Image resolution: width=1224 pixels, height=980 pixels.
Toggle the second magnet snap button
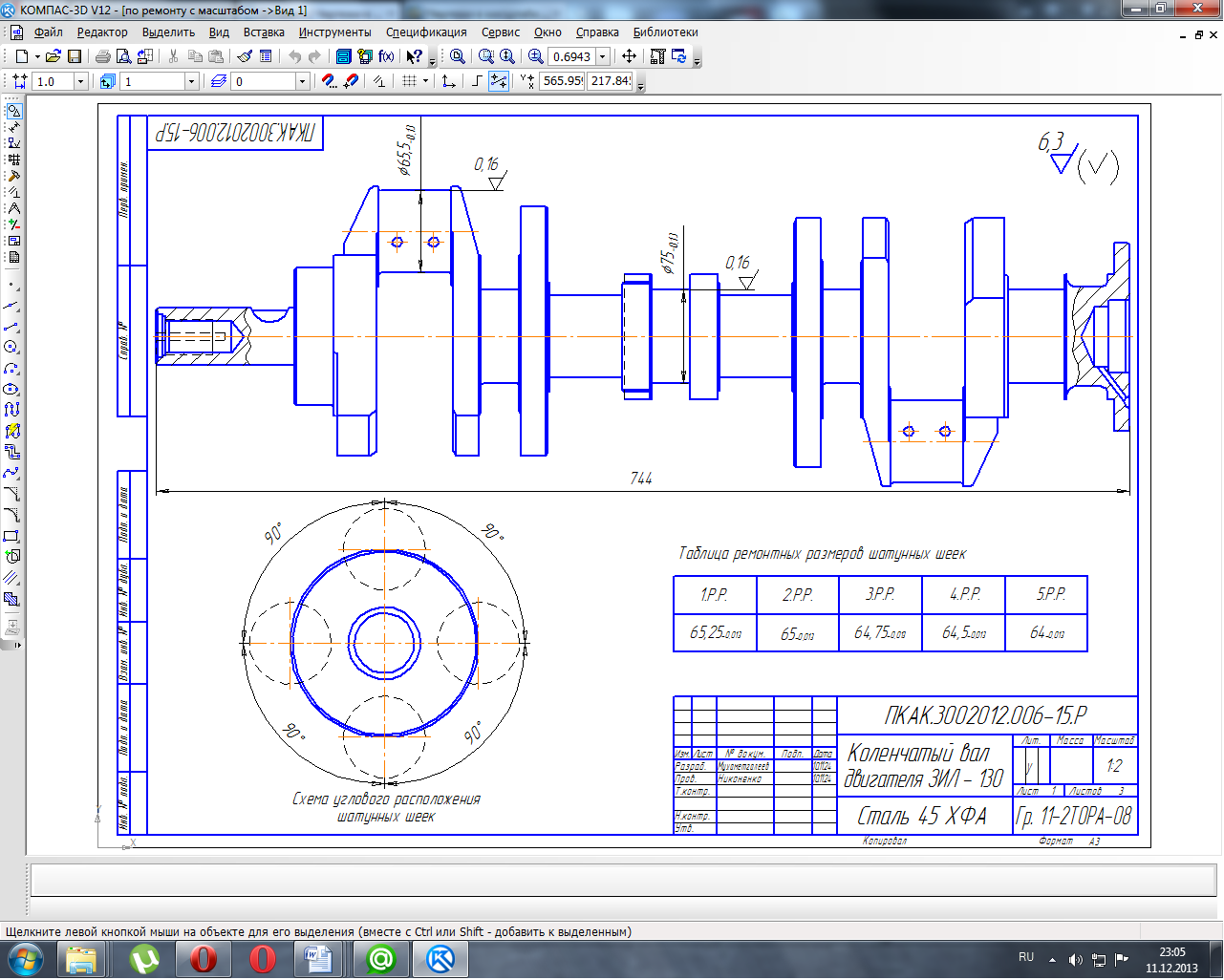tap(350, 81)
